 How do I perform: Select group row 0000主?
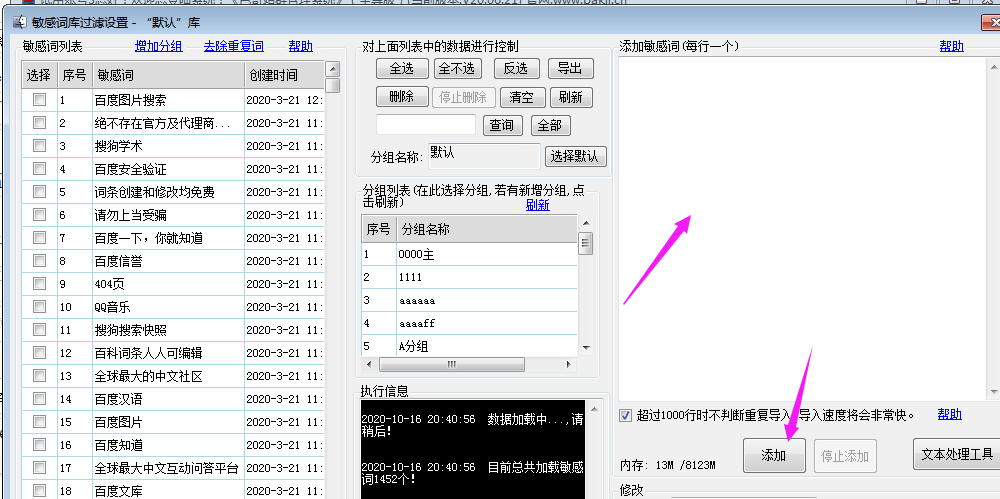[469, 254]
